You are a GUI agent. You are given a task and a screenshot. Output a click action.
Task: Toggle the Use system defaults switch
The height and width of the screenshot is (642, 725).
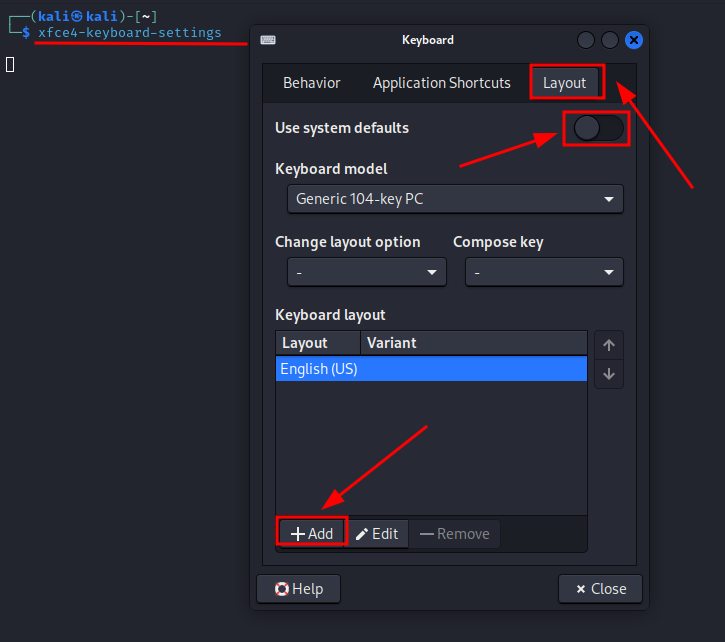click(x=597, y=128)
